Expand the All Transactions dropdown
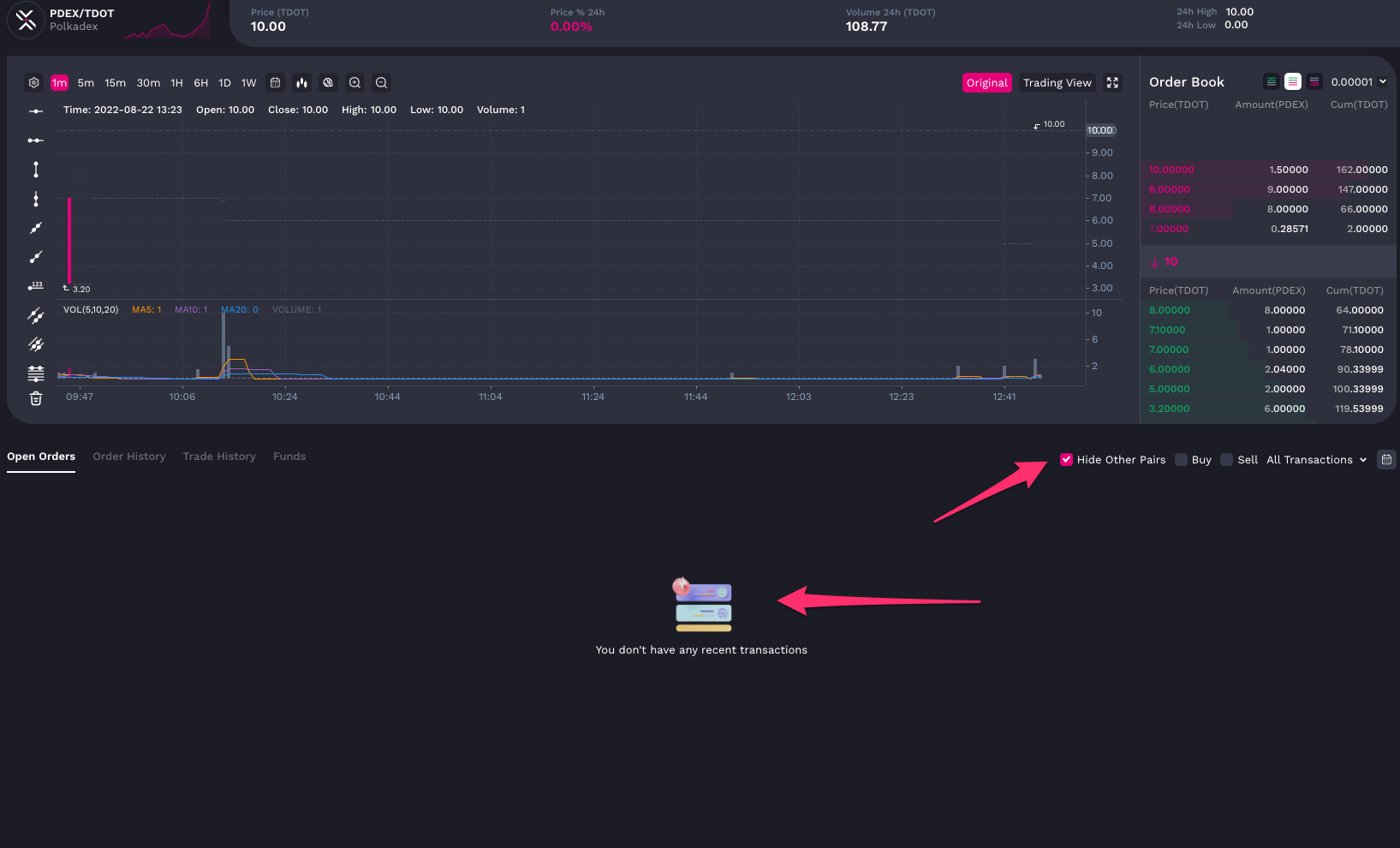 1315,459
